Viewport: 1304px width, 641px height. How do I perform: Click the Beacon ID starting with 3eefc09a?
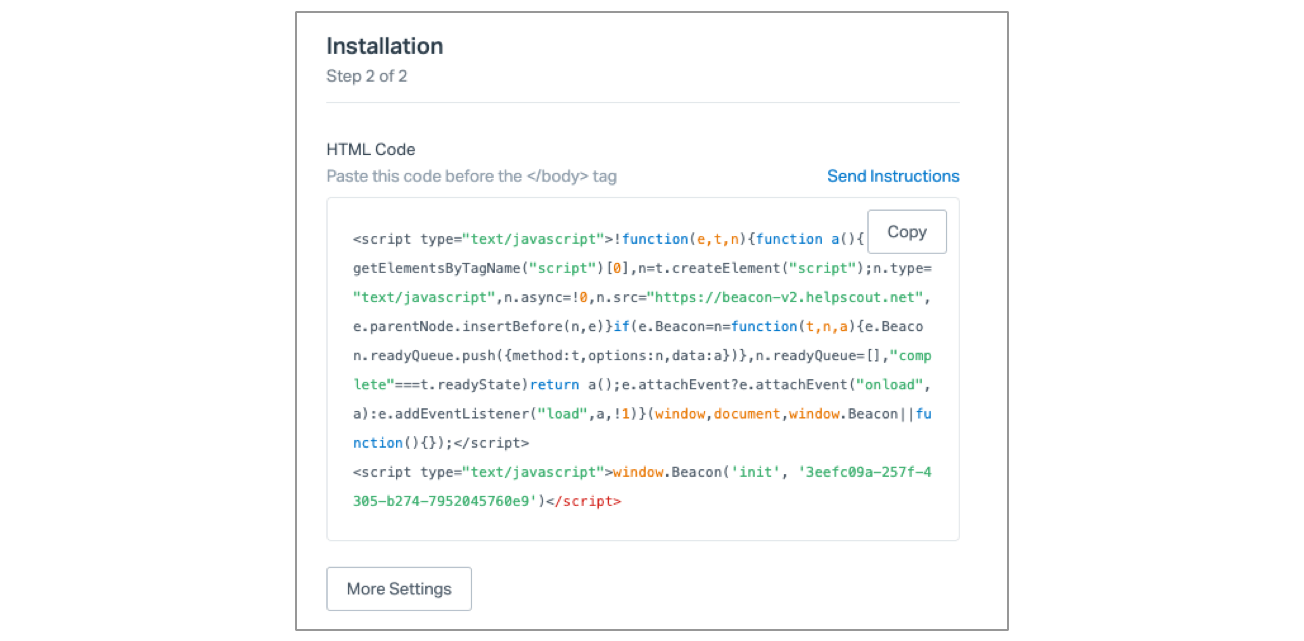pyautogui.click(x=866, y=472)
